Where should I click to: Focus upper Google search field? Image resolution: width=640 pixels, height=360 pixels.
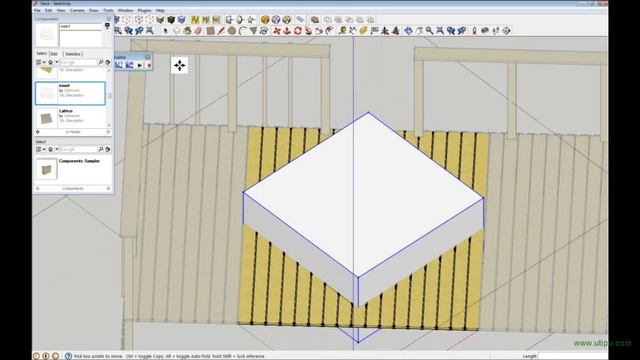tap(78, 62)
